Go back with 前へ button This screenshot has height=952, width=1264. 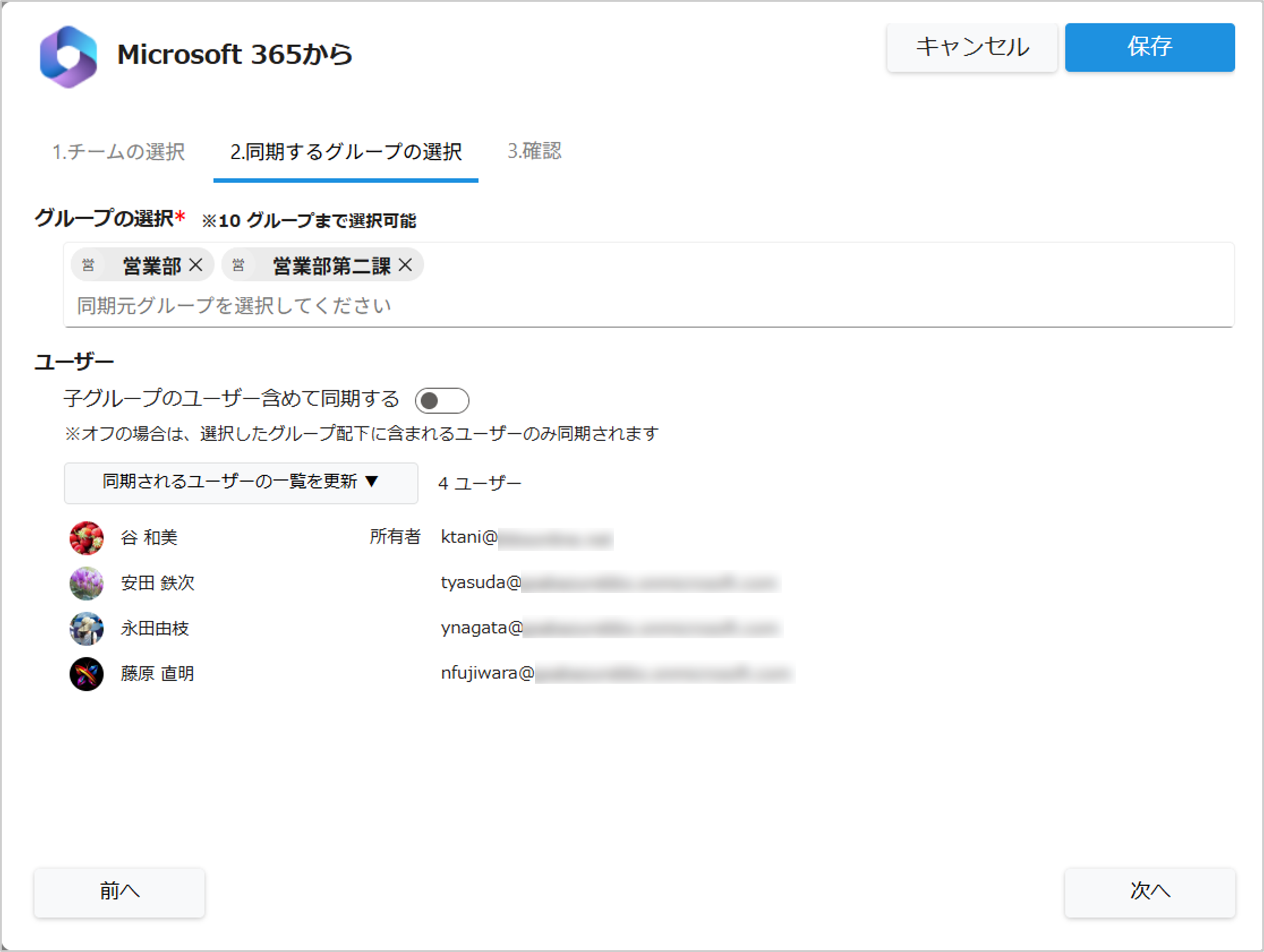pos(119,891)
